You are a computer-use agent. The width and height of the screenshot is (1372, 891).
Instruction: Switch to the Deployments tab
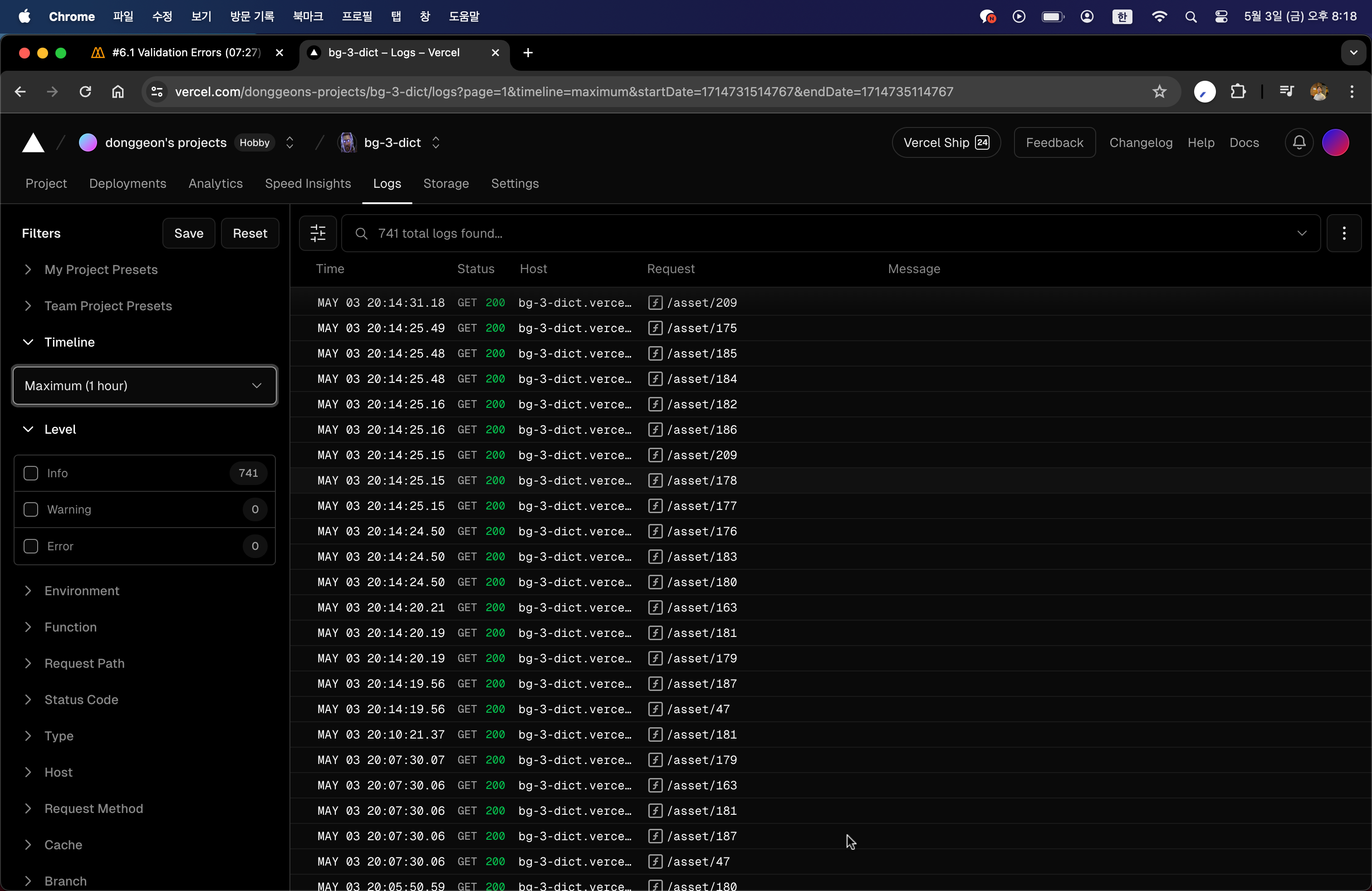127,183
